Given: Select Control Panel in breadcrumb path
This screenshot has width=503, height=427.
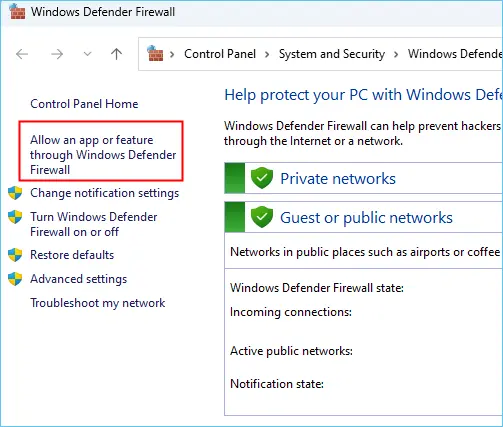Looking at the screenshot, I should coord(220,54).
